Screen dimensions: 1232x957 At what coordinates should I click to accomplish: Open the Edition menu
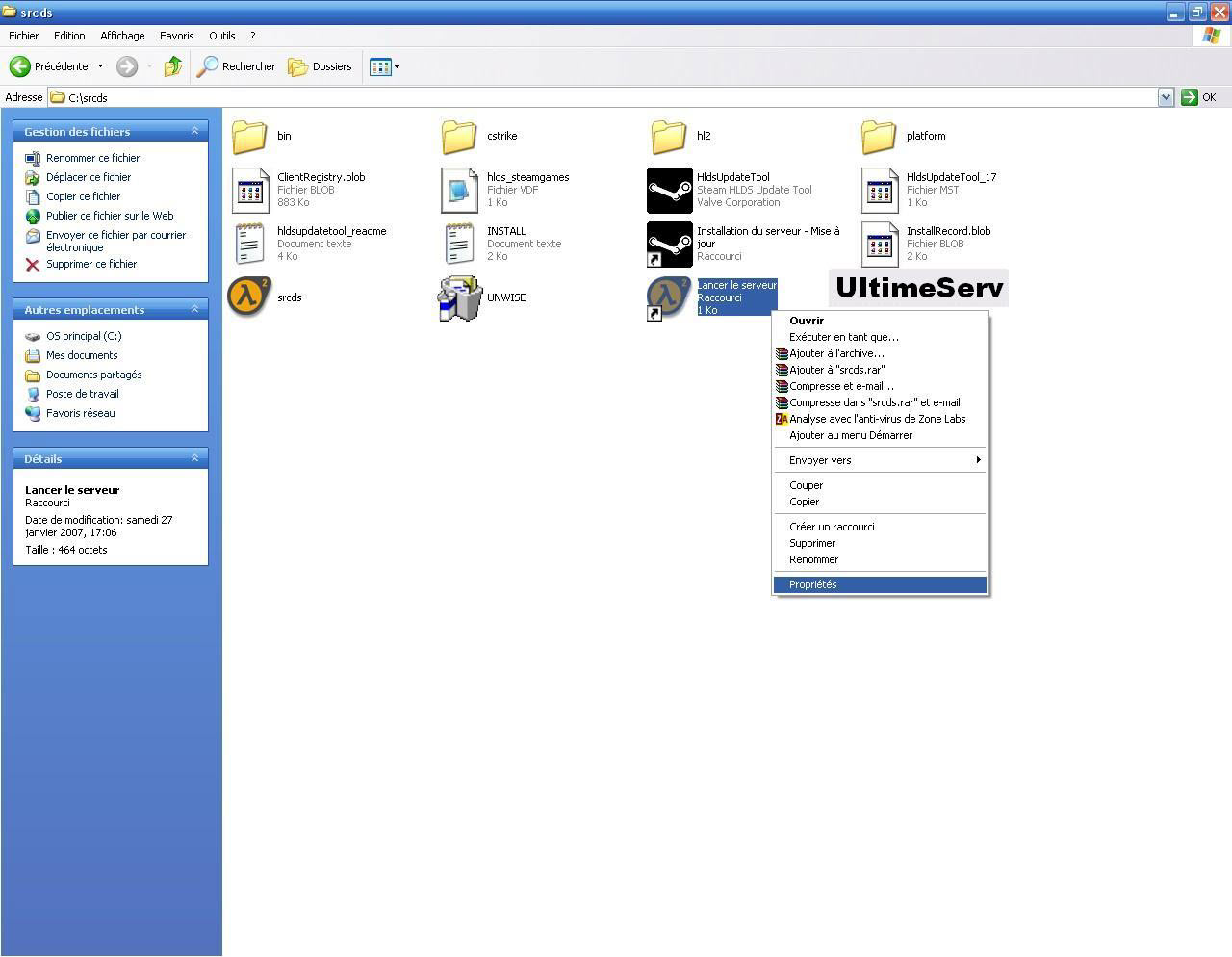pos(69,36)
